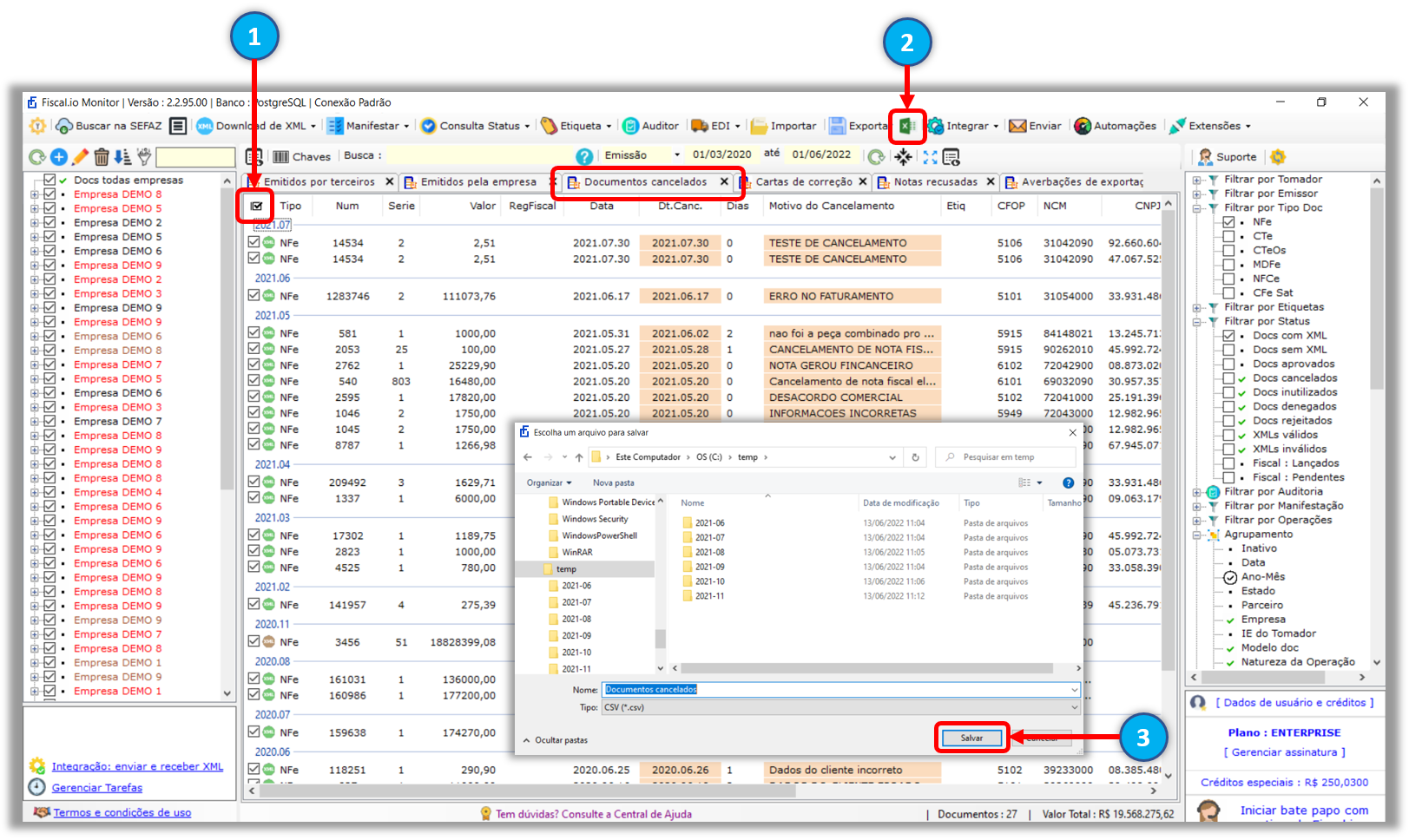Click the Importar folder button
This screenshot has height=840, width=1409.
(783, 126)
